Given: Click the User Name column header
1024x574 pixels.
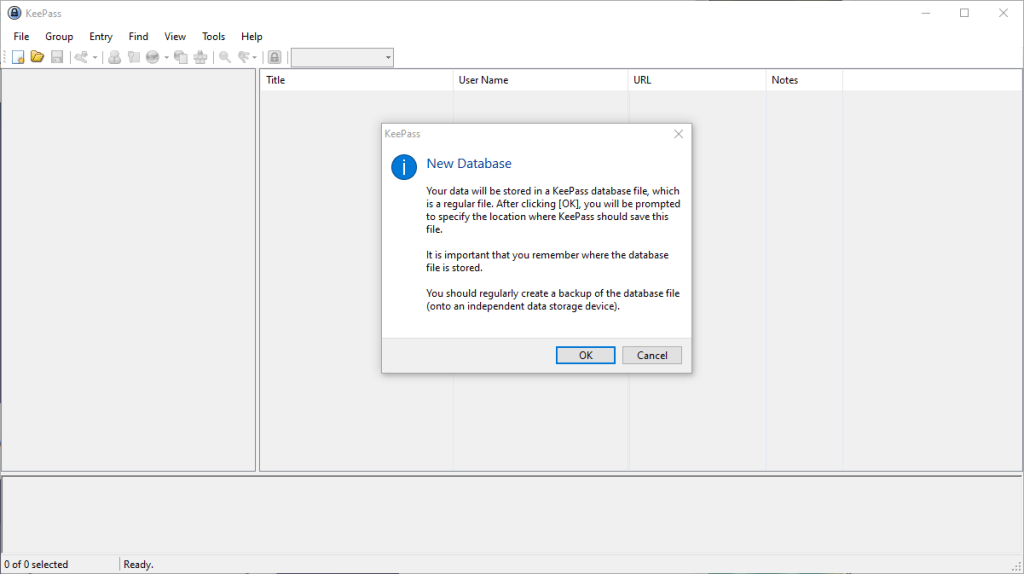Looking at the screenshot, I should [x=541, y=80].
